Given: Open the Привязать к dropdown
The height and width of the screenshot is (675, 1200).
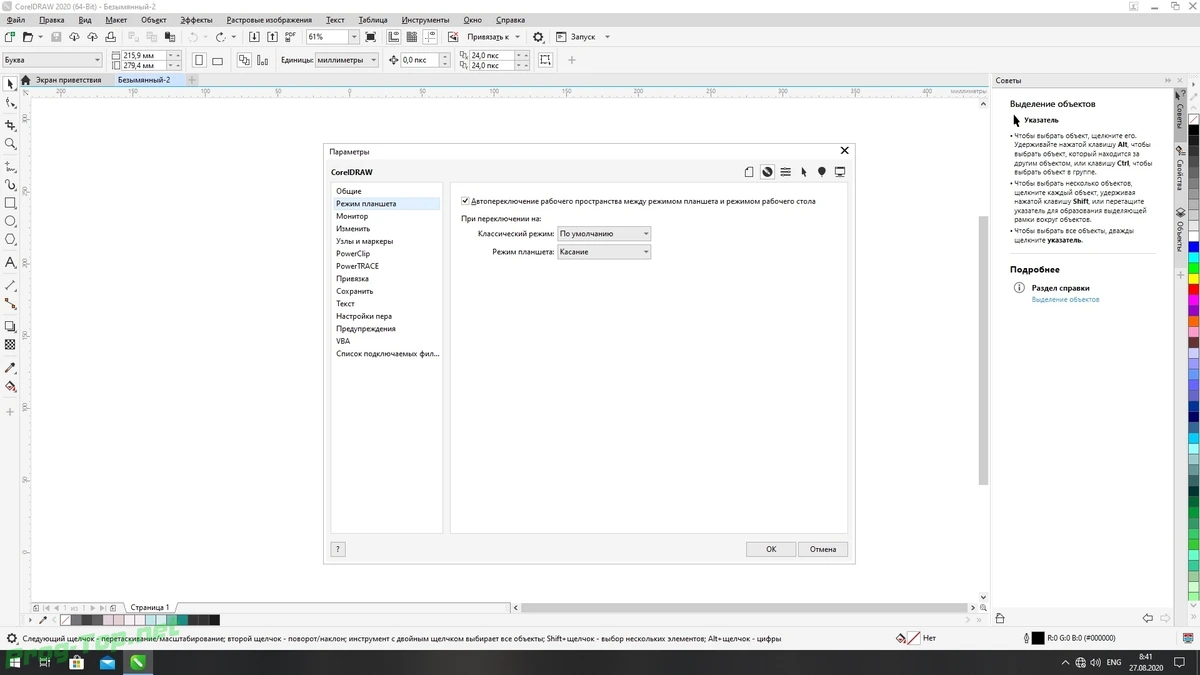Looking at the screenshot, I should click(x=494, y=37).
